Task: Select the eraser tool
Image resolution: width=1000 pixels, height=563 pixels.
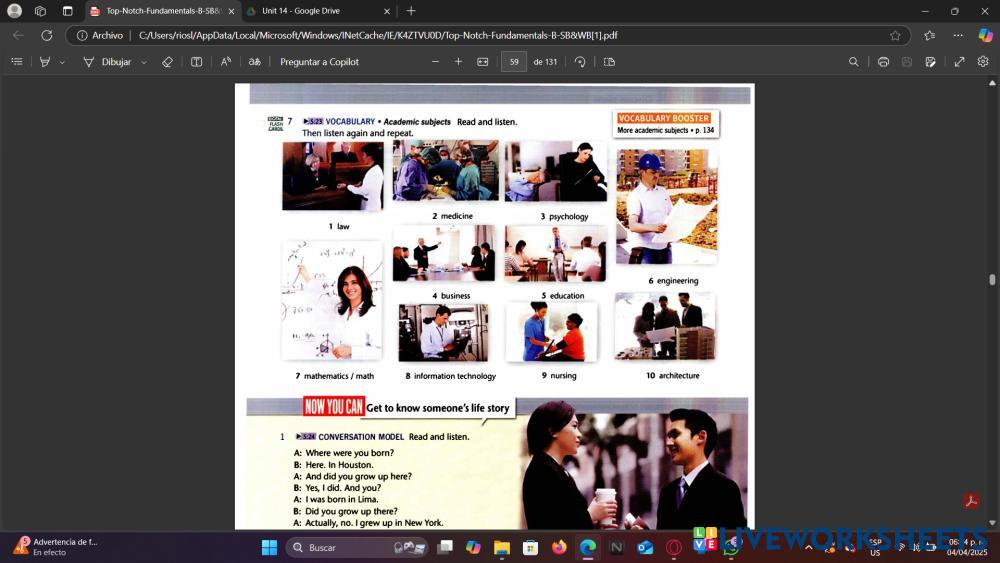Action: click(167, 62)
